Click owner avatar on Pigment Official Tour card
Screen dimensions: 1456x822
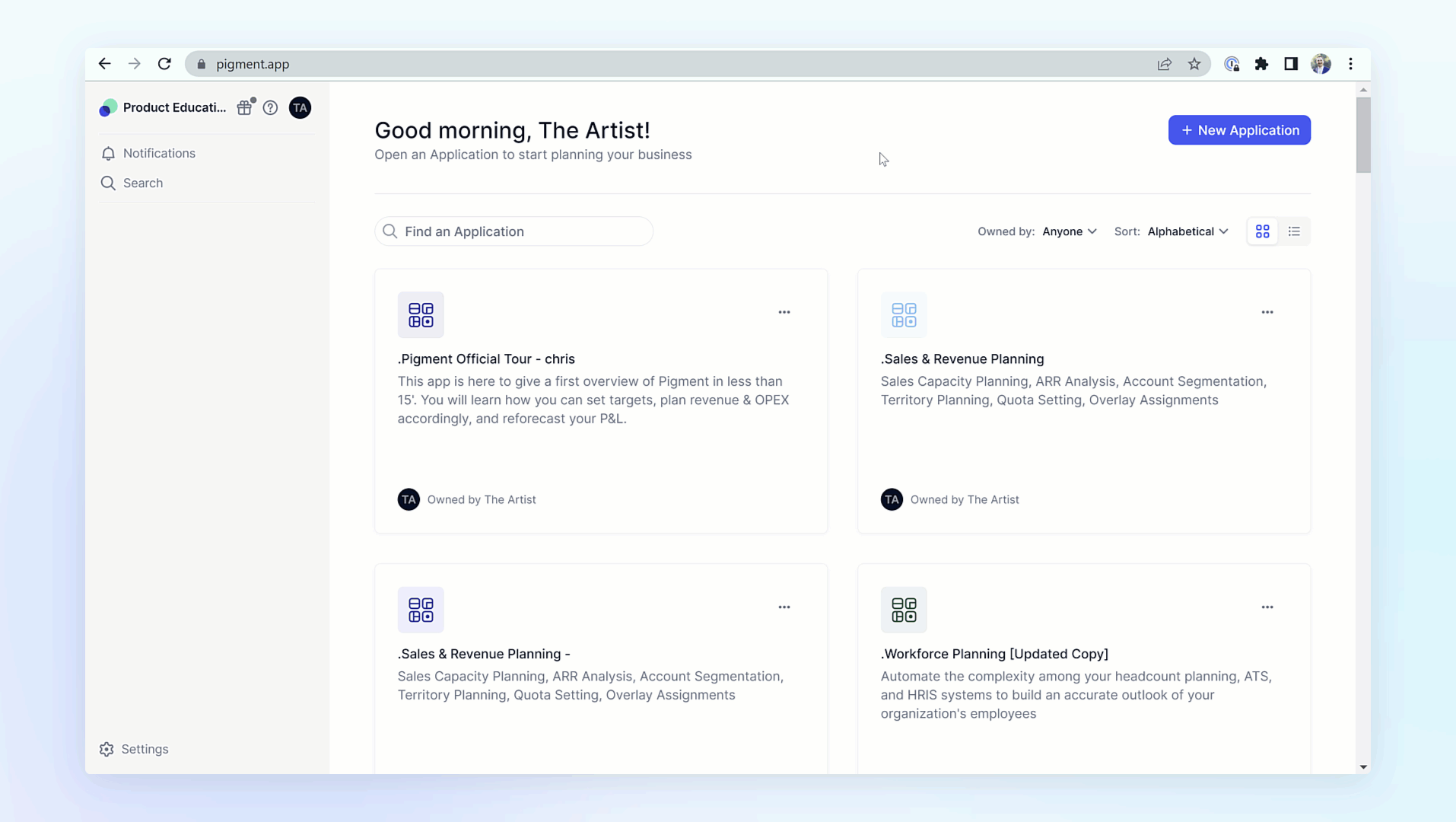tap(409, 499)
